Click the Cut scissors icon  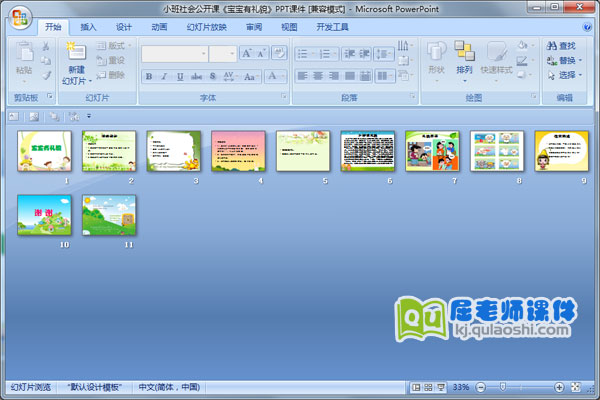46,46
